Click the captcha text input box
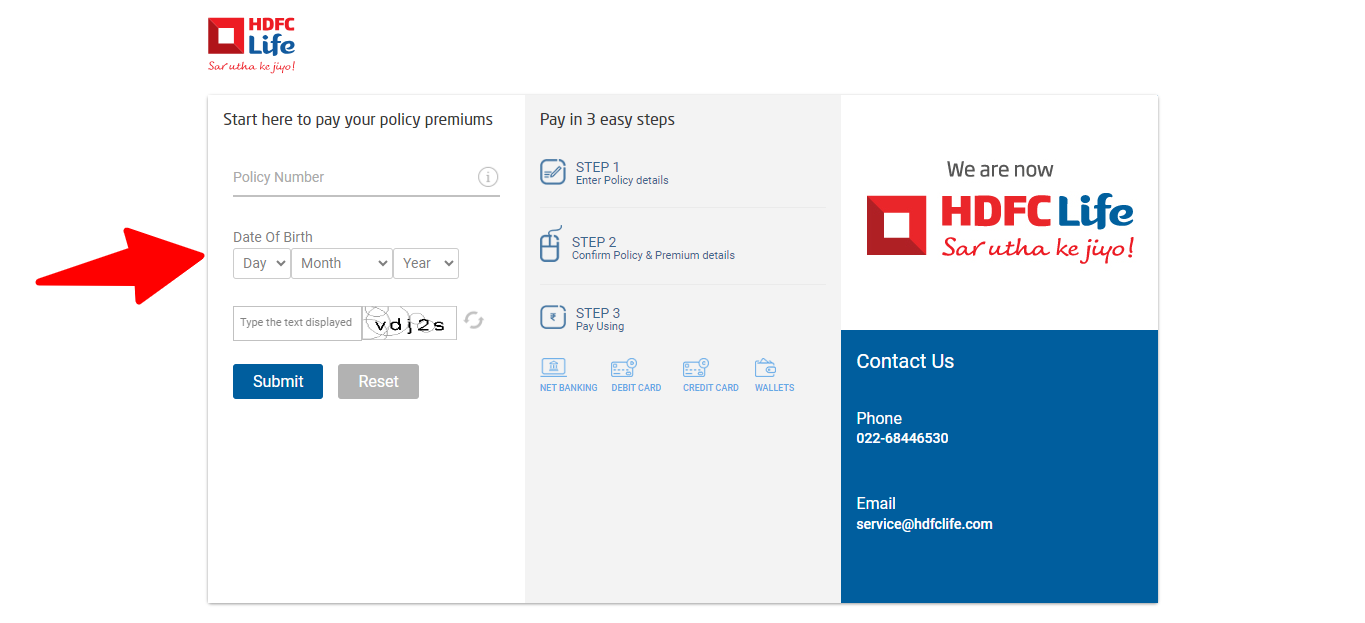This screenshot has height=623, width=1365. (x=297, y=323)
